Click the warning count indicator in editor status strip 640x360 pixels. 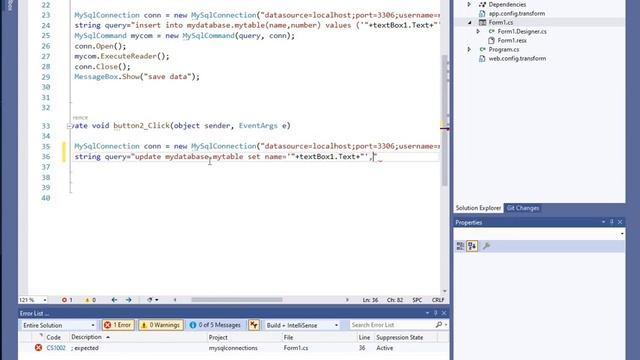[90, 300]
